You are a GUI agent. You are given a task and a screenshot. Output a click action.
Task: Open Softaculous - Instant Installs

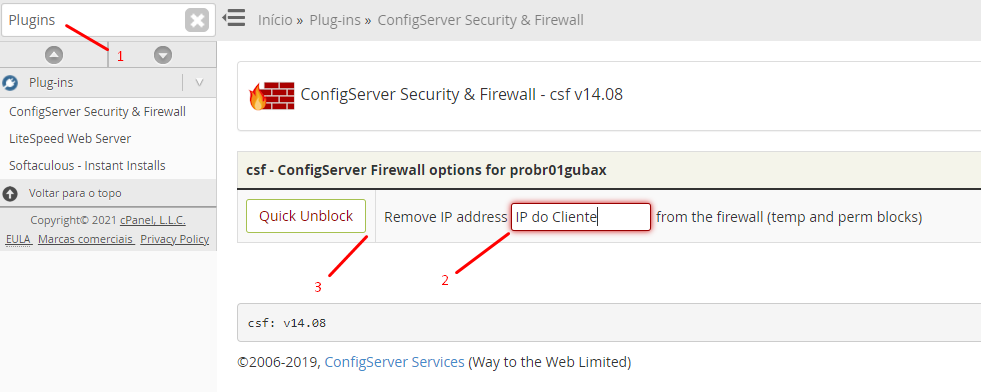(x=88, y=166)
